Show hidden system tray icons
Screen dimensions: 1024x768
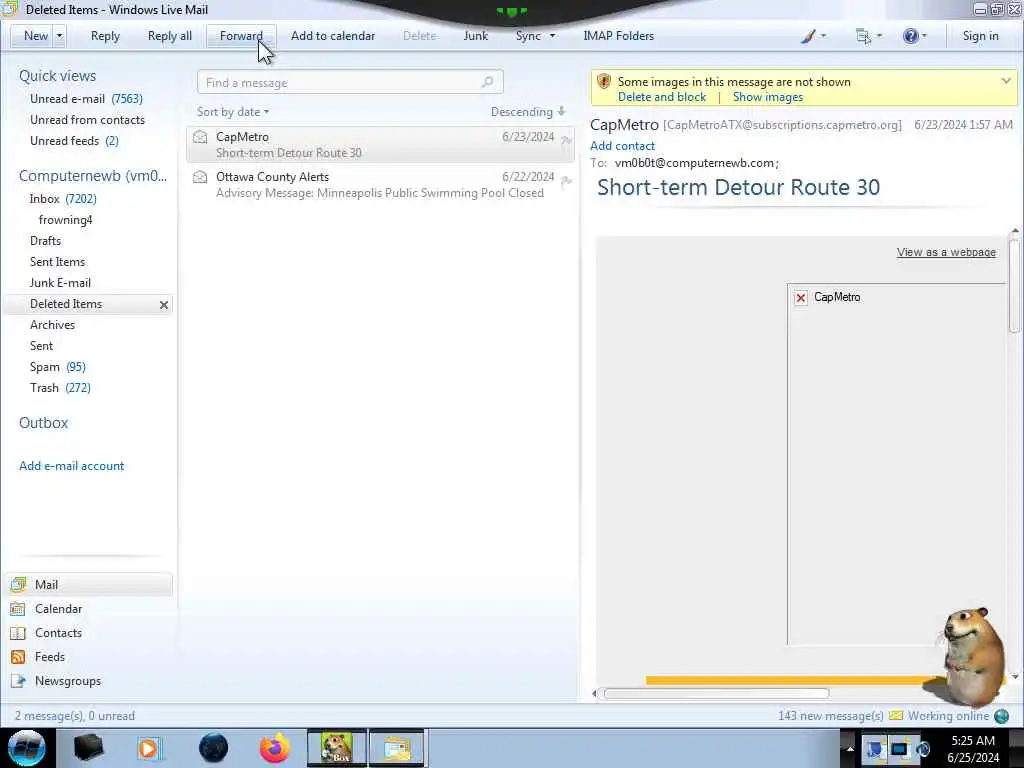(850, 748)
